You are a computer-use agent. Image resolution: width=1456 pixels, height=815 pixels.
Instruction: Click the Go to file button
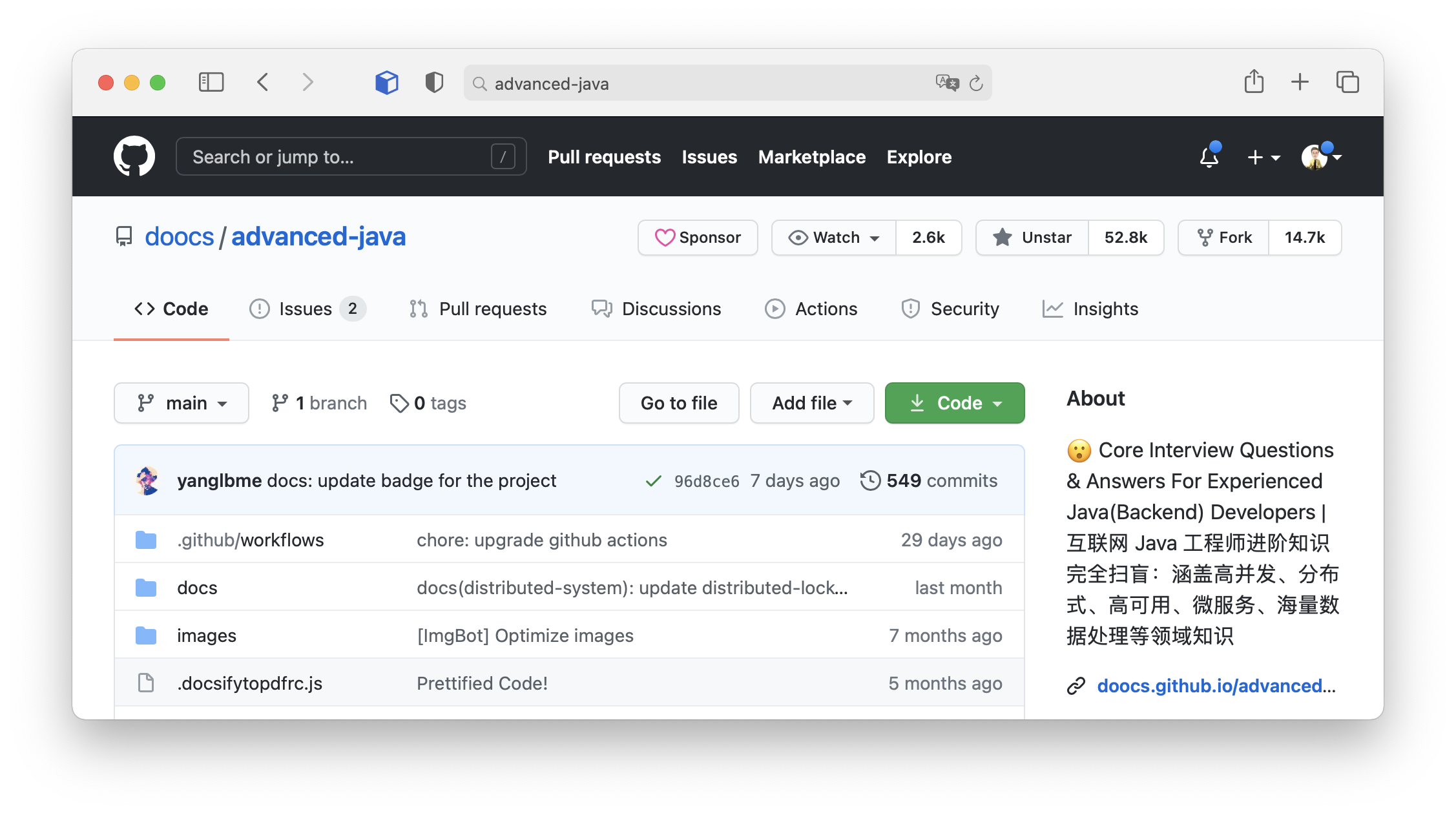(x=679, y=403)
